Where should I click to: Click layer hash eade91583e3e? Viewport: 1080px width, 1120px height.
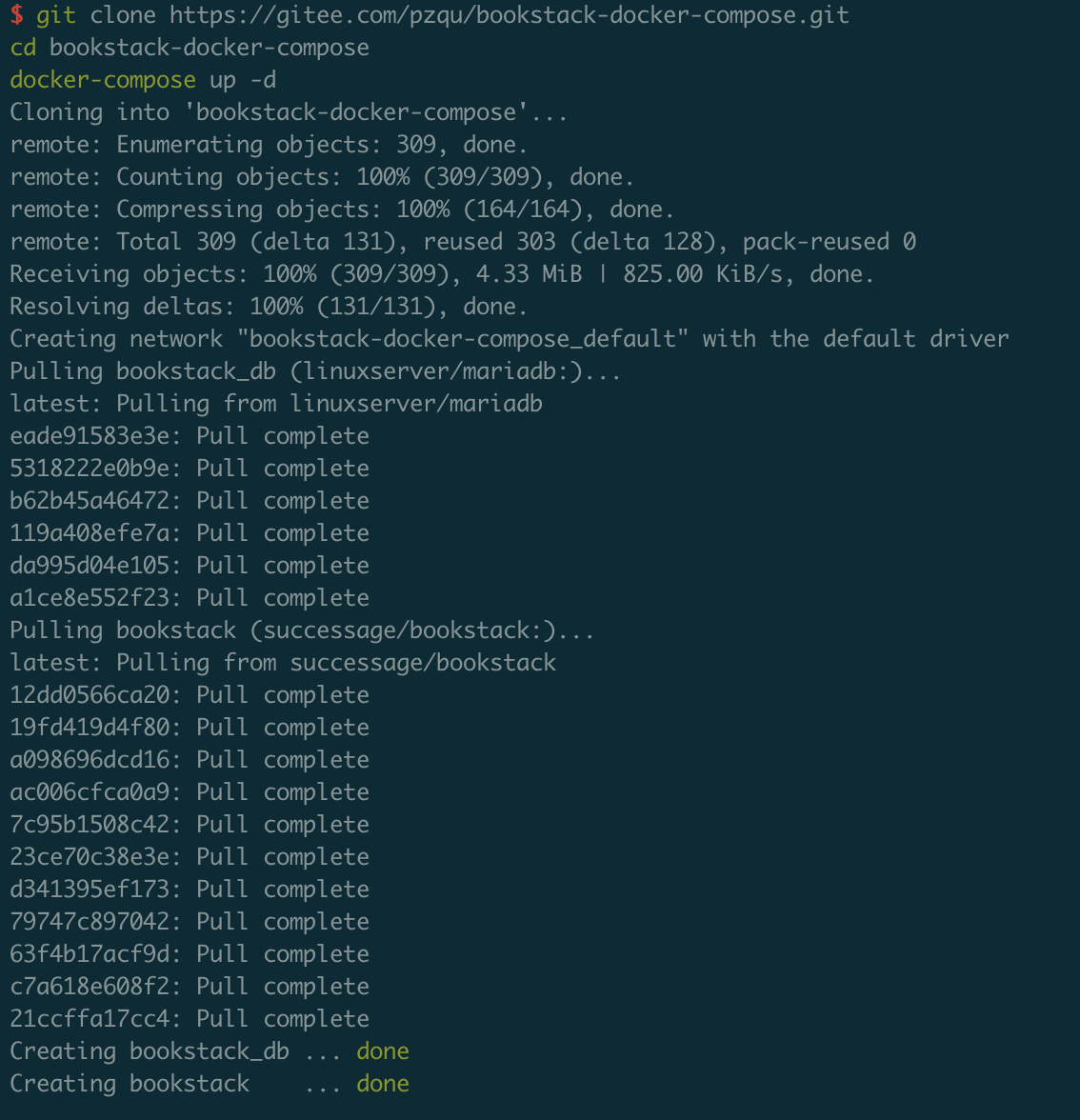pyautogui.click(x=90, y=436)
